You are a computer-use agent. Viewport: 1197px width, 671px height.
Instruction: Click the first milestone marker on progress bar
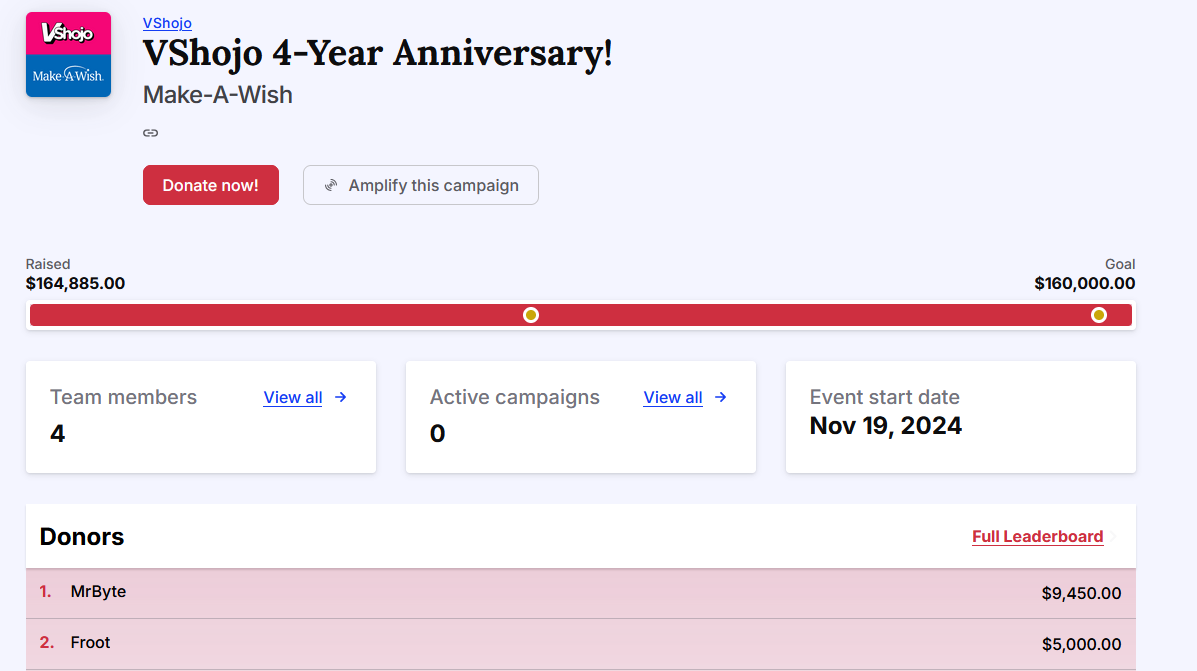point(531,315)
